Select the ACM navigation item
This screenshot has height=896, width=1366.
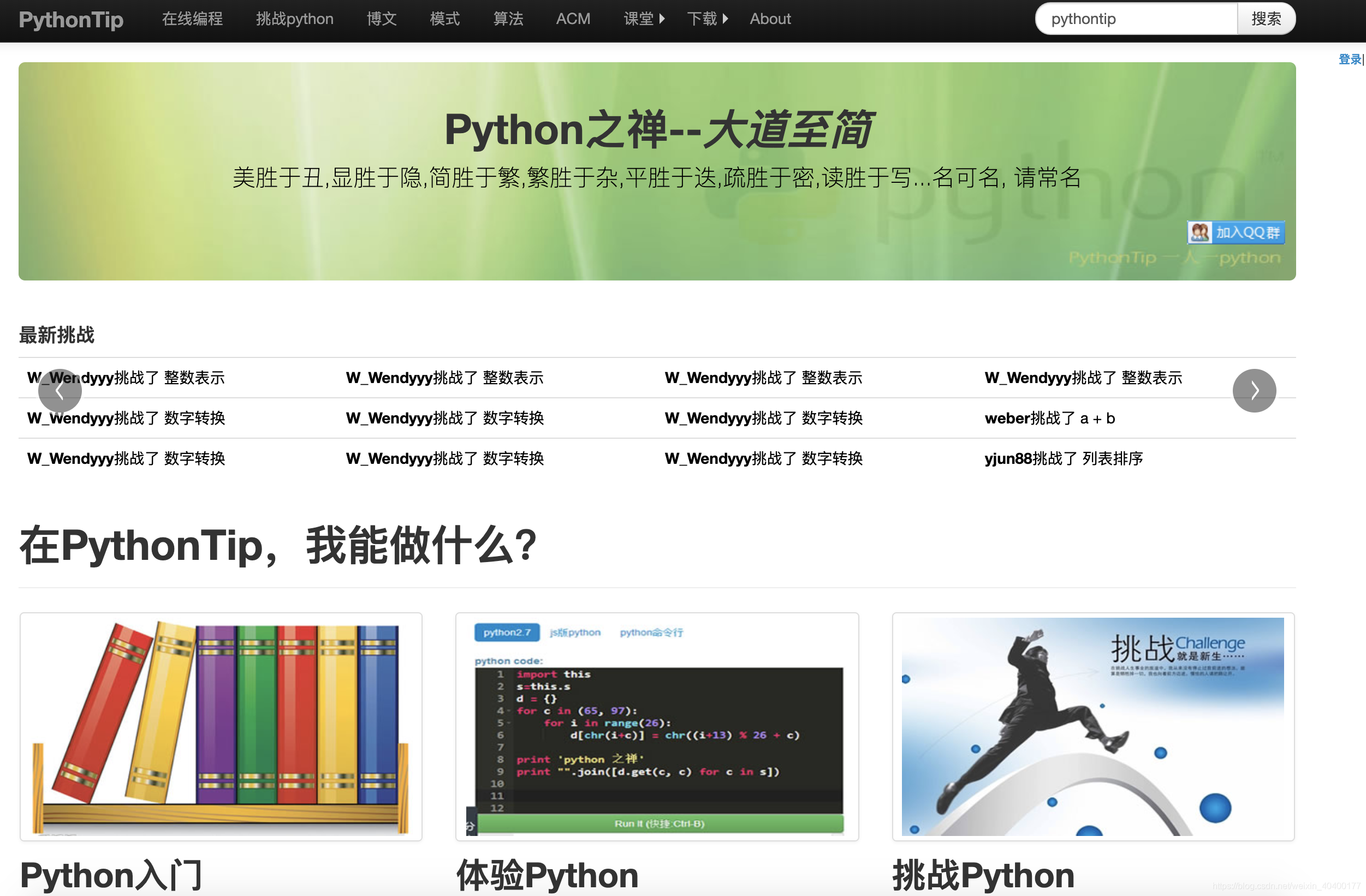573,19
